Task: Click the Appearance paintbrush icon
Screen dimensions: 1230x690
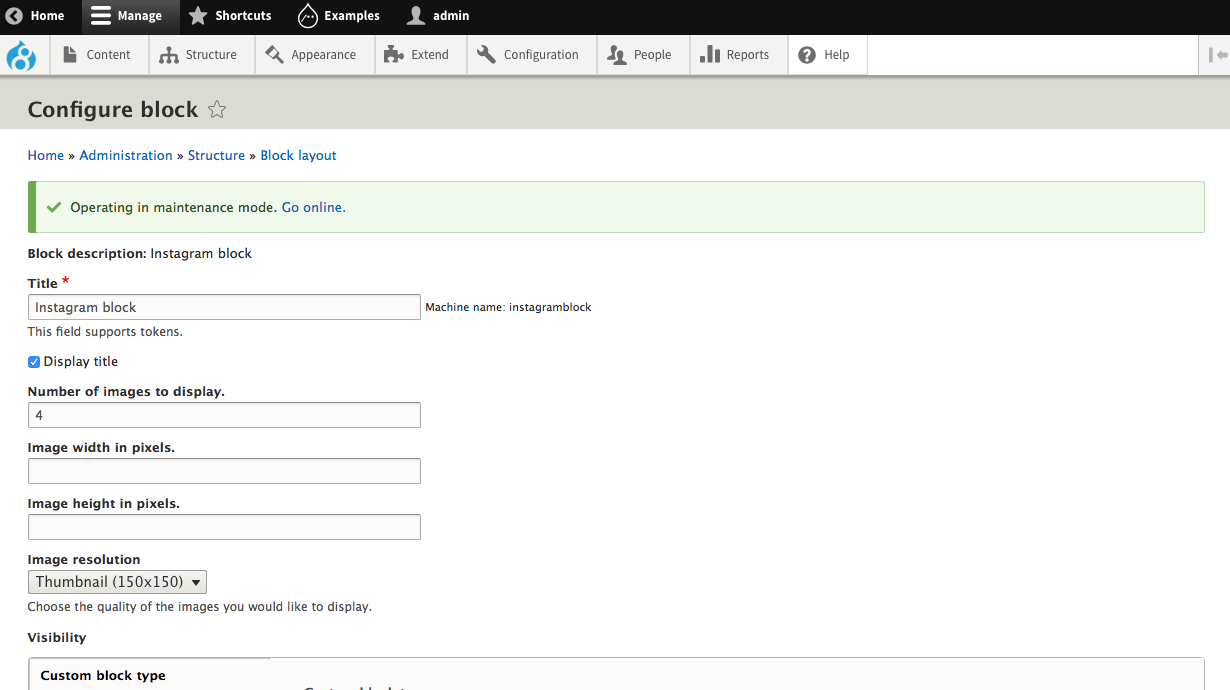Action: click(274, 55)
